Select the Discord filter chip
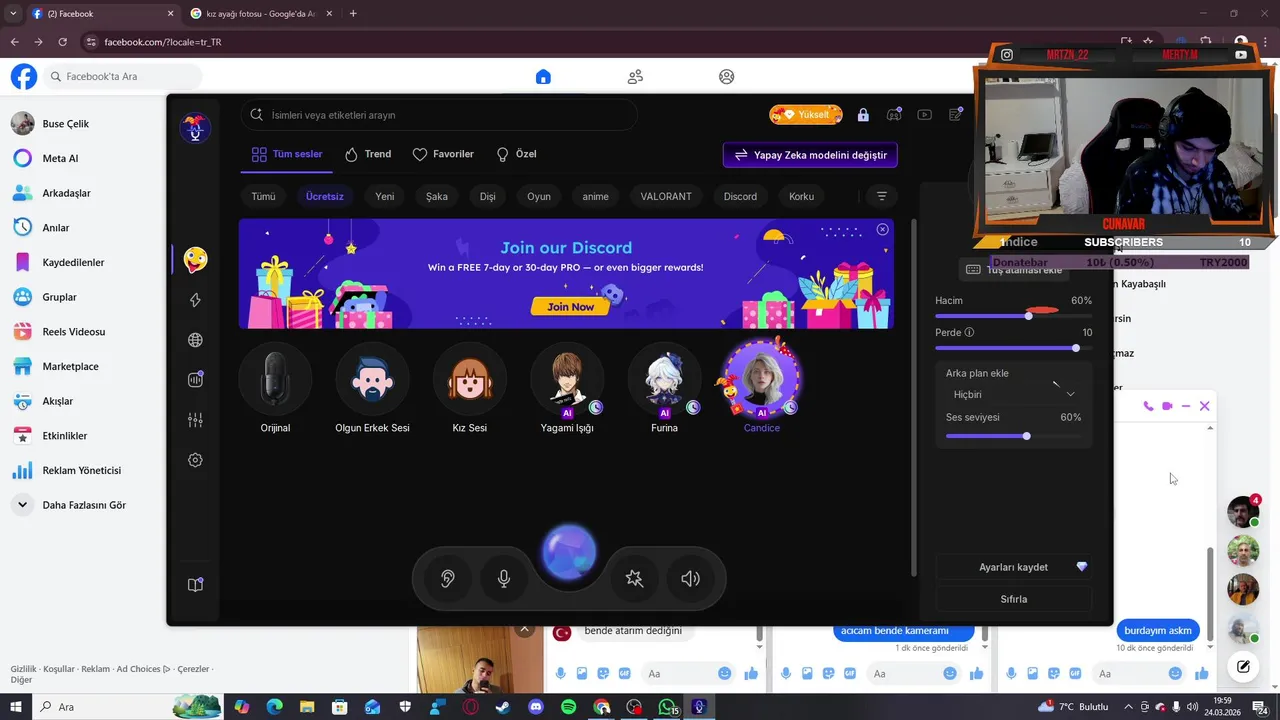Viewport: 1280px width, 720px height. [741, 196]
